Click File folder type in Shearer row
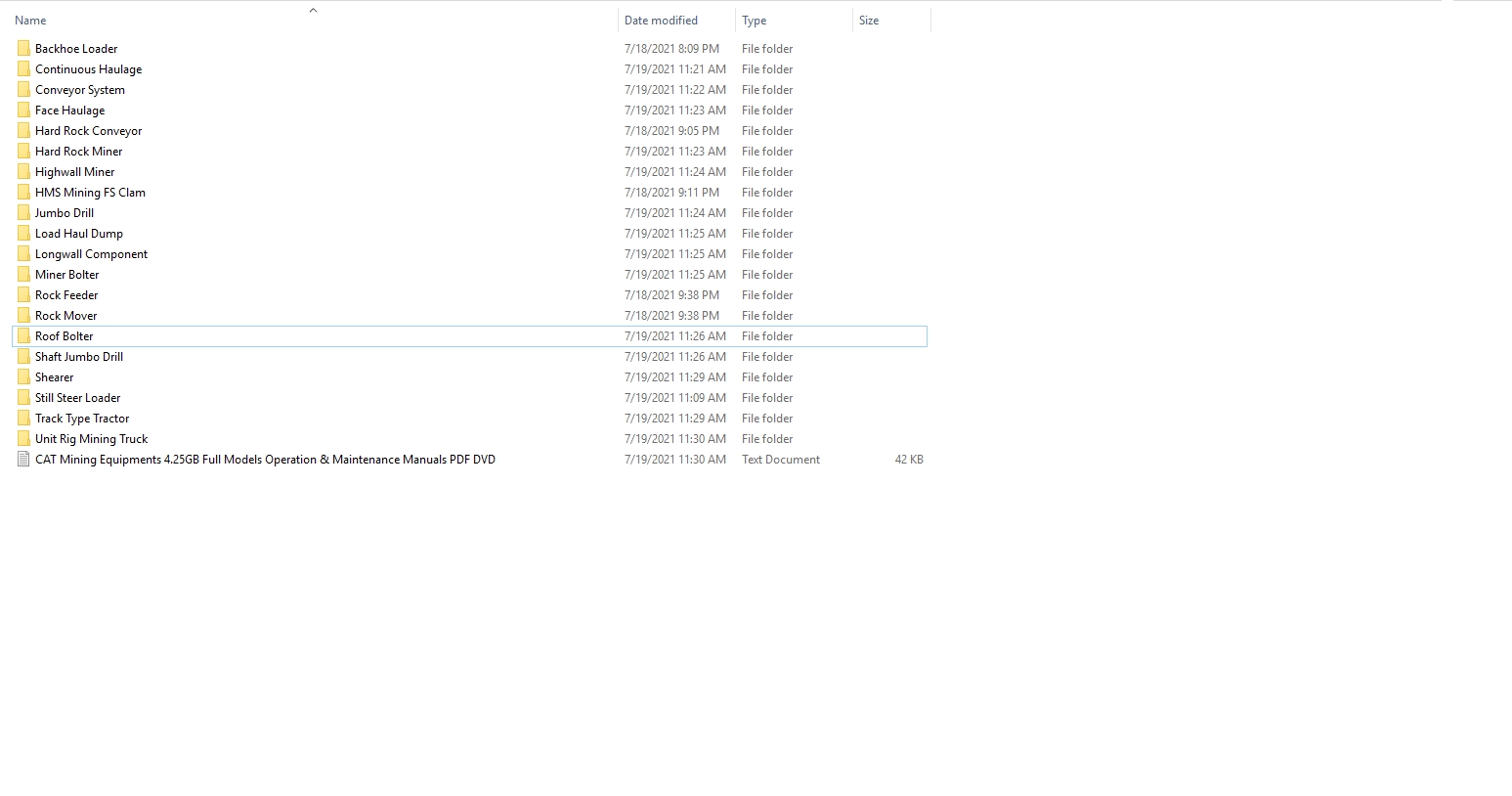The width and height of the screenshot is (1512, 796). pyautogui.click(x=767, y=376)
